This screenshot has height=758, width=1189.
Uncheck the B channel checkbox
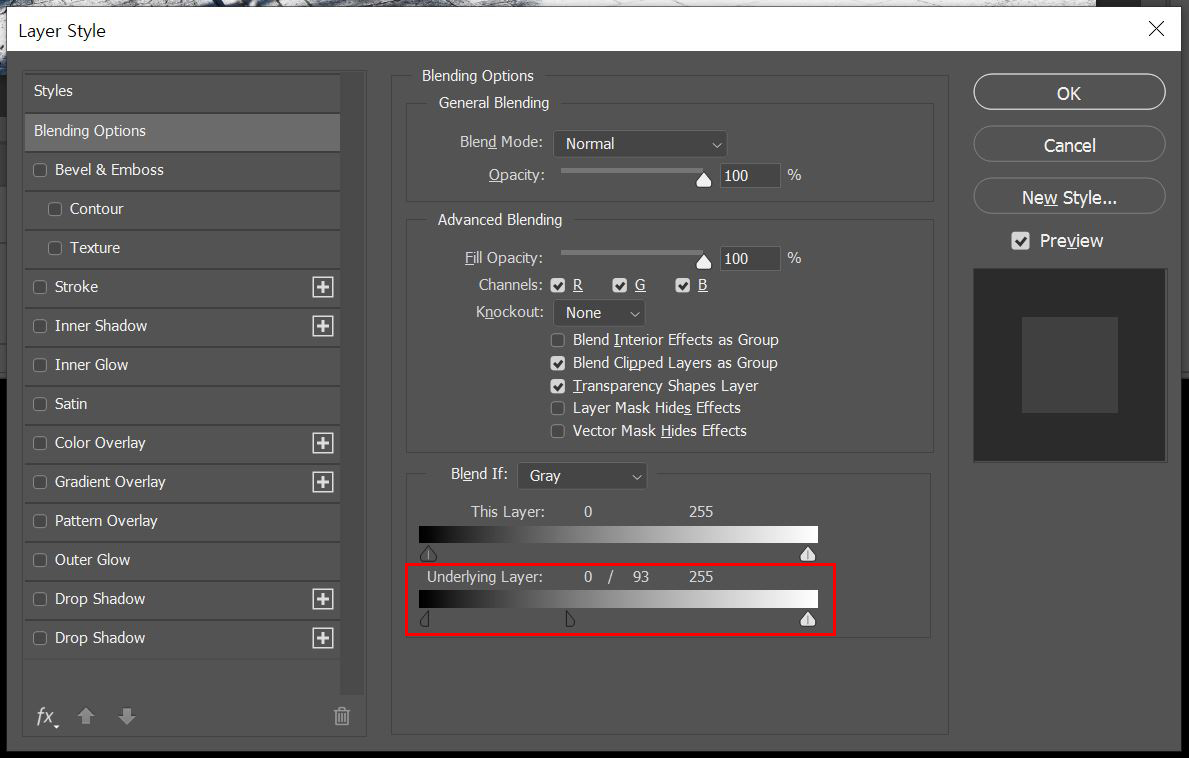[683, 286]
